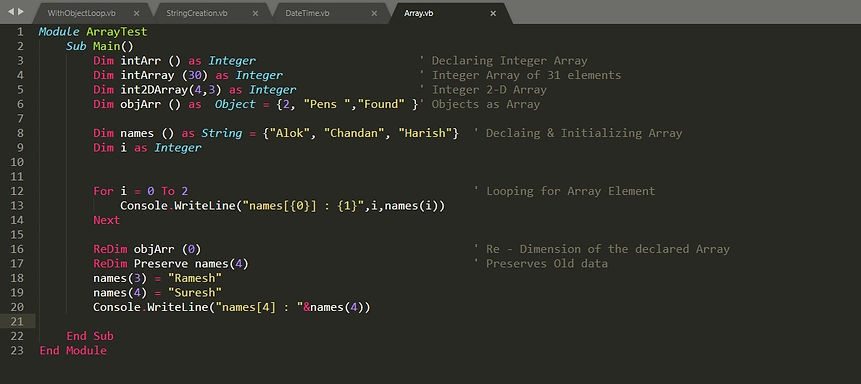Click the comment 'Integer 2-D Array'

click(489, 90)
